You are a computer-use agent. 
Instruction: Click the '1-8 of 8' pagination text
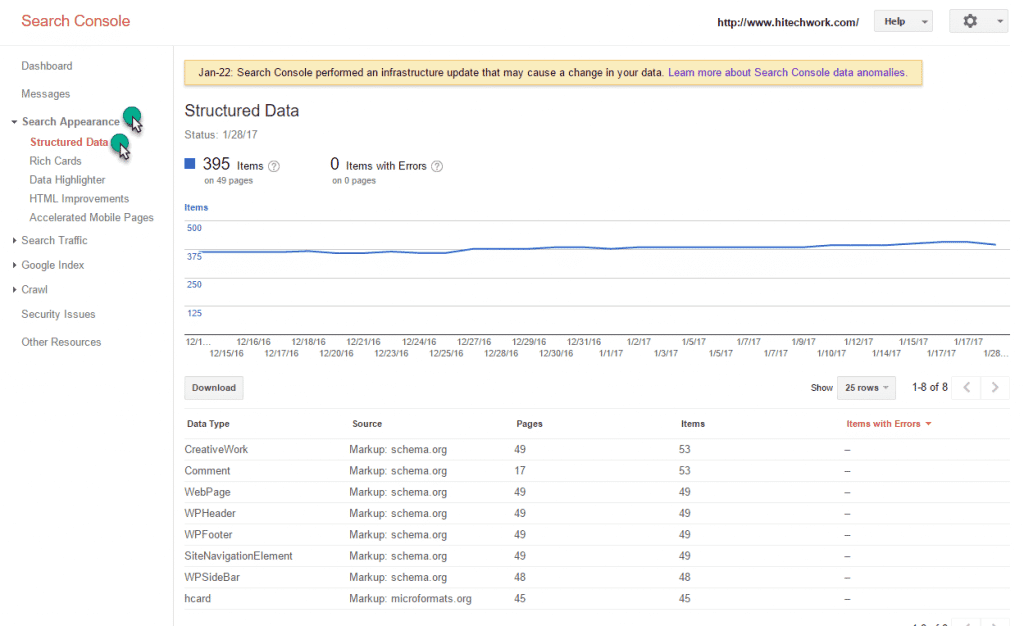pos(929,387)
